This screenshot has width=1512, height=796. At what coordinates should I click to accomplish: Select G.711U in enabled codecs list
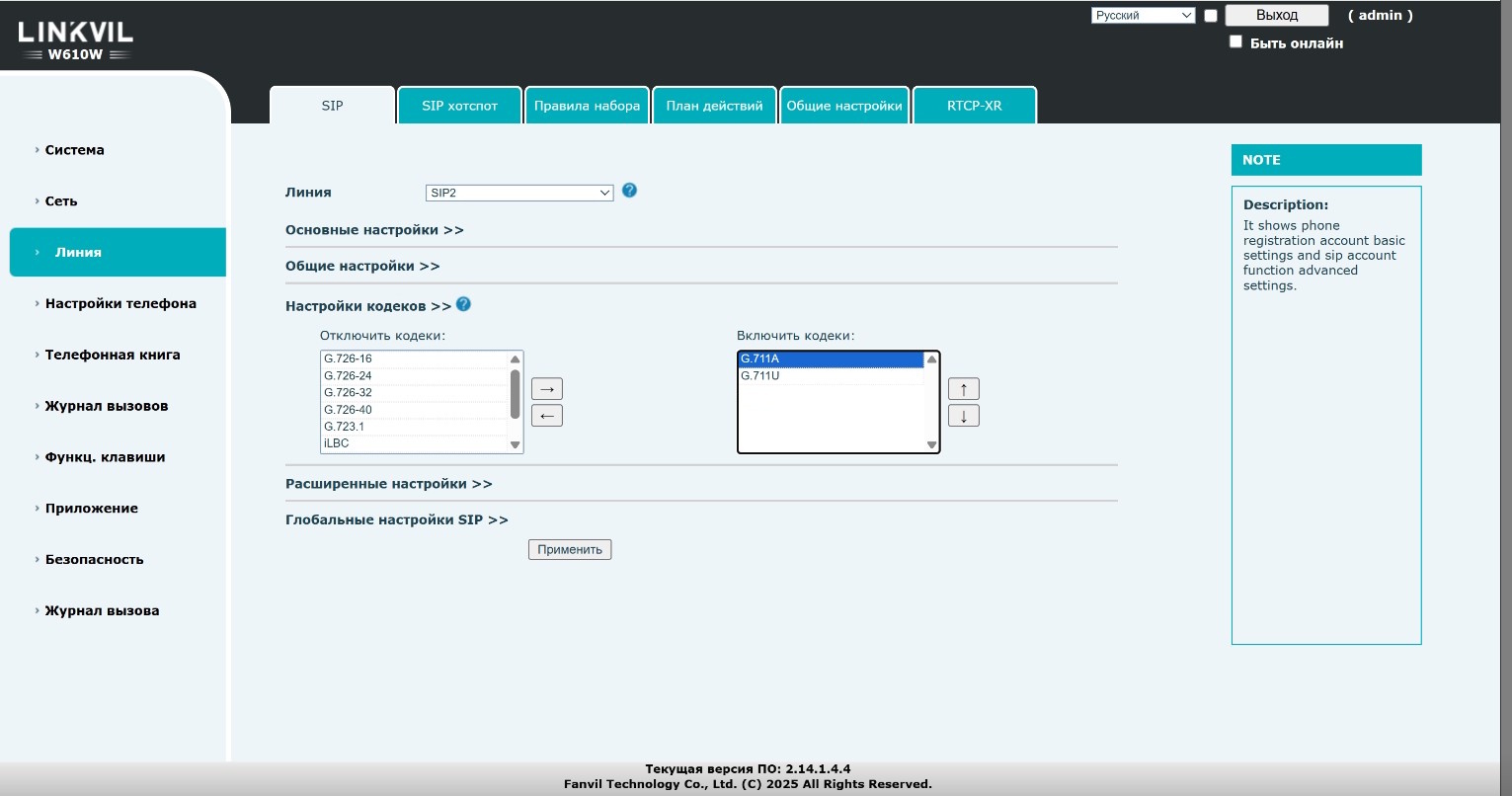(x=760, y=376)
